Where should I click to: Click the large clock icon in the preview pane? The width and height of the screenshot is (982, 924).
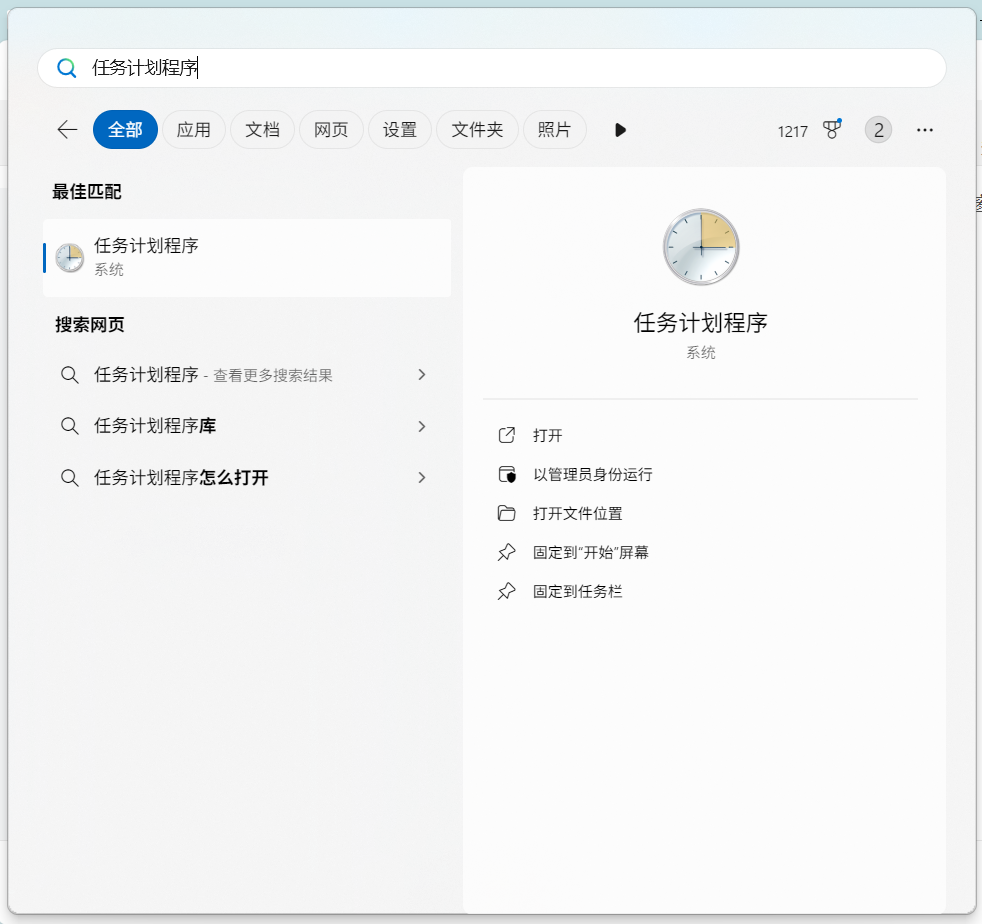click(701, 247)
